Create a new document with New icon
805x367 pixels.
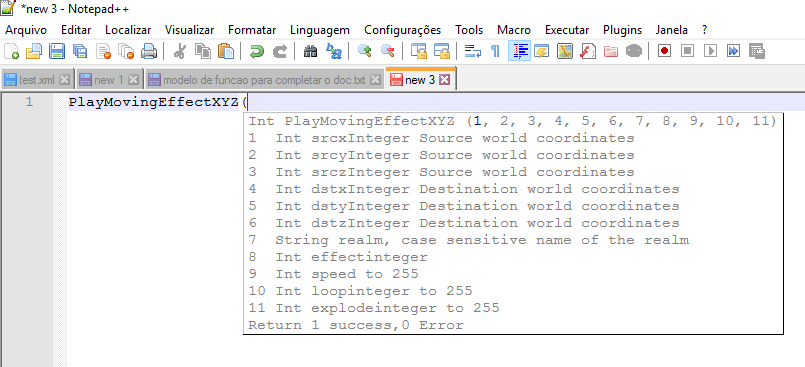[x=11, y=51]
